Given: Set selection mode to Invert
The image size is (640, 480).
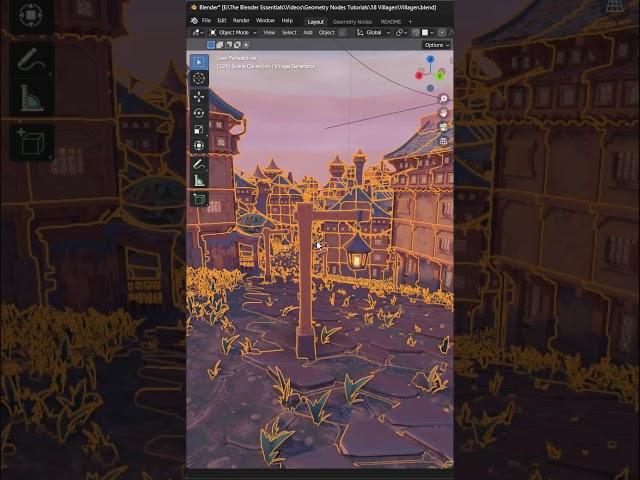Looking at the screenshot, I should 237,45.
